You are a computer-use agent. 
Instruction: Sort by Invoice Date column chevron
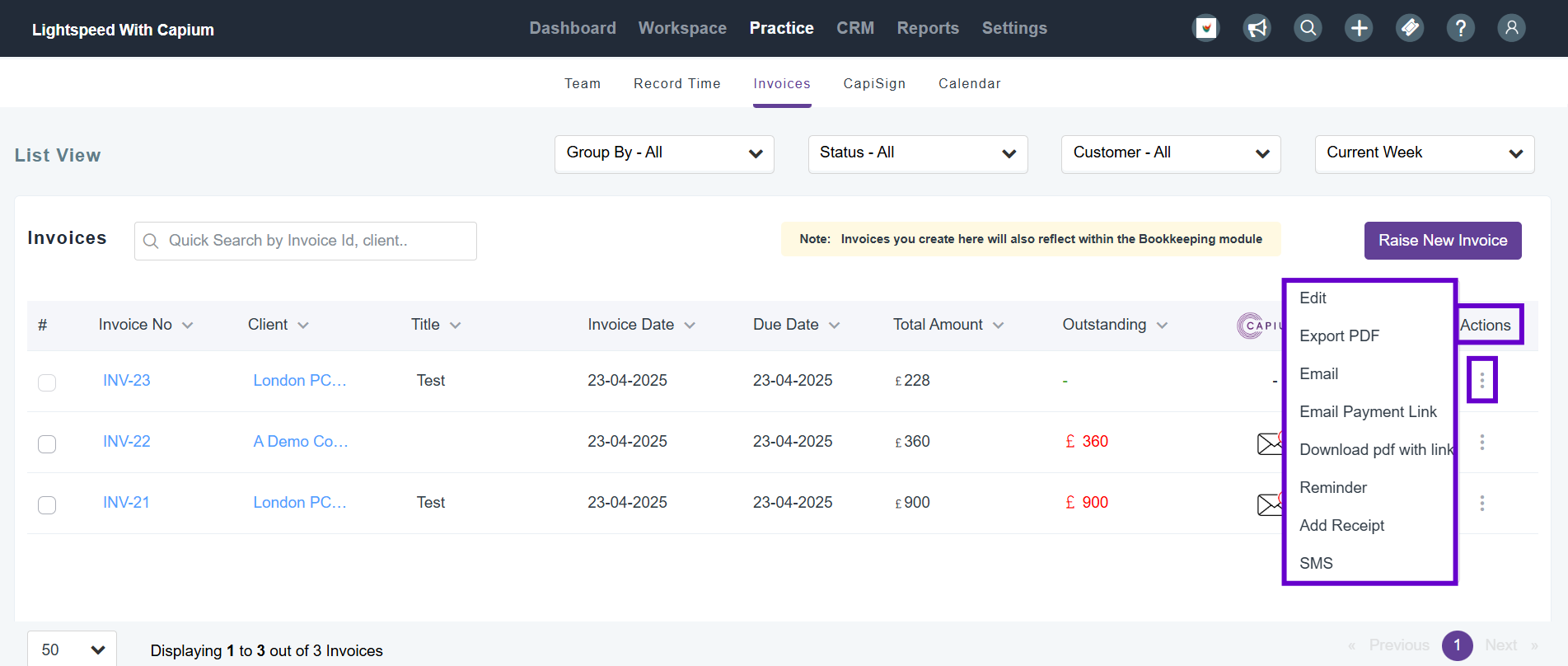click(690, 326)
